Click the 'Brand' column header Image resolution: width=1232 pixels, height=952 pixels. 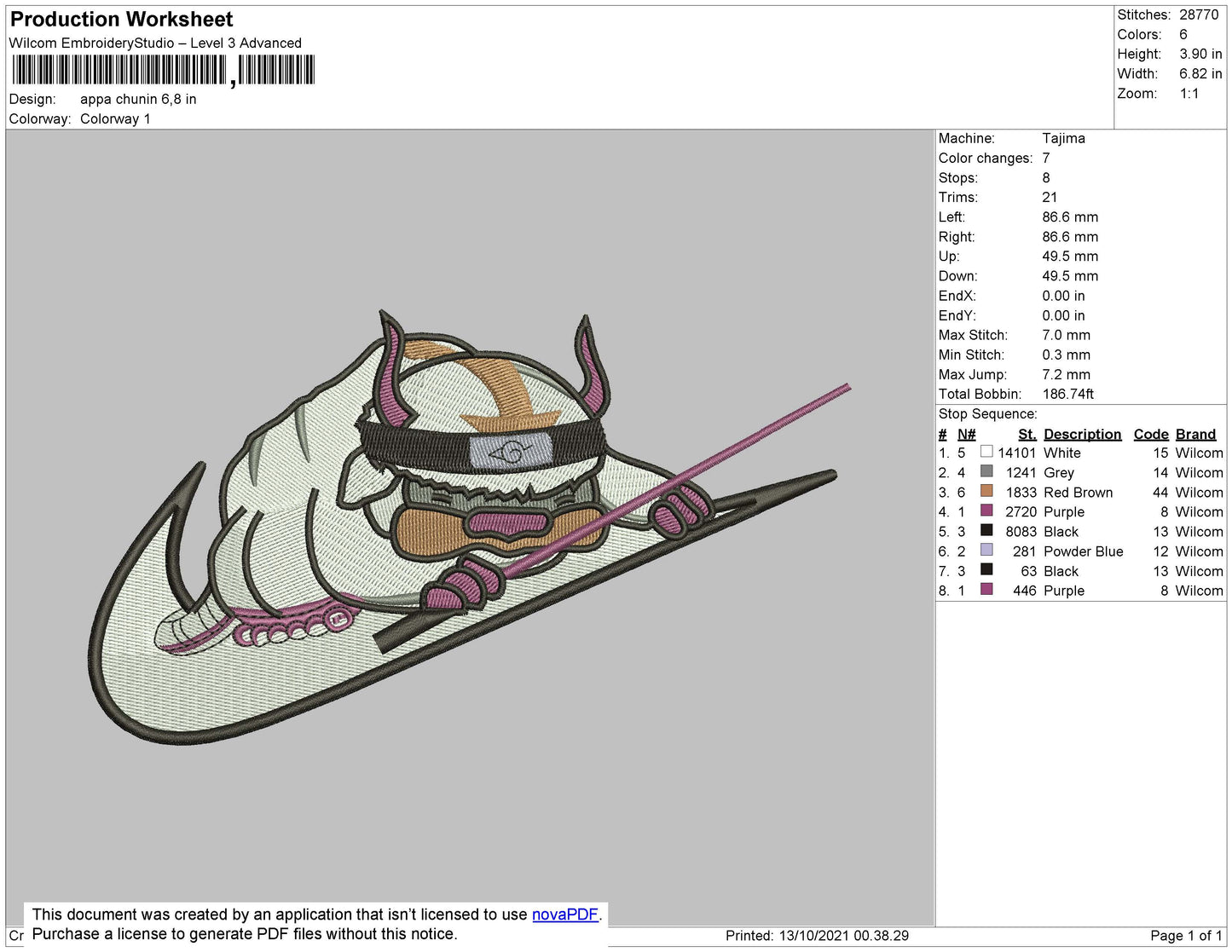pyautogui.click(x=1196, y=434)
